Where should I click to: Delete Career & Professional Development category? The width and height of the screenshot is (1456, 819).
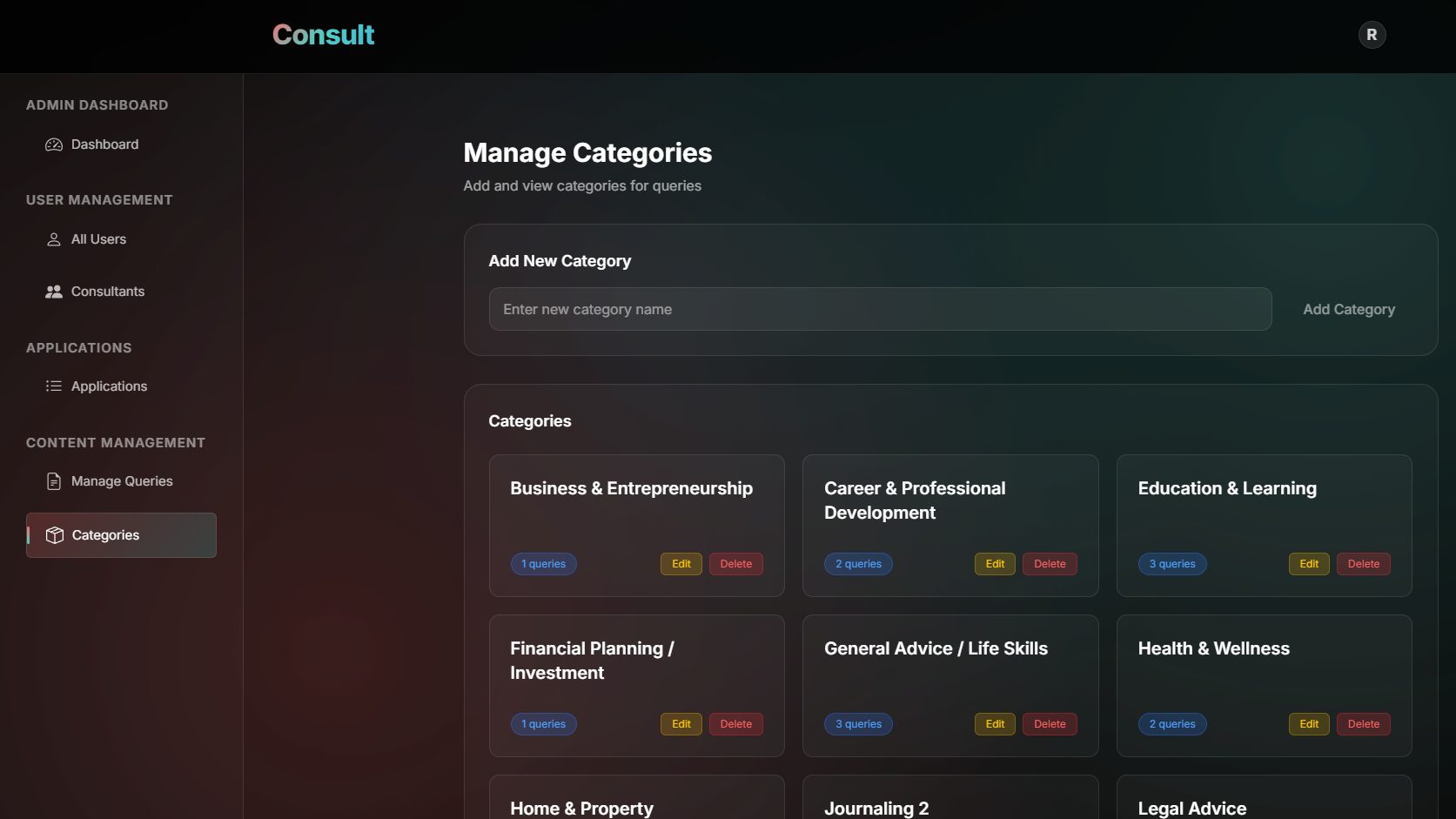pos(1050,564)
